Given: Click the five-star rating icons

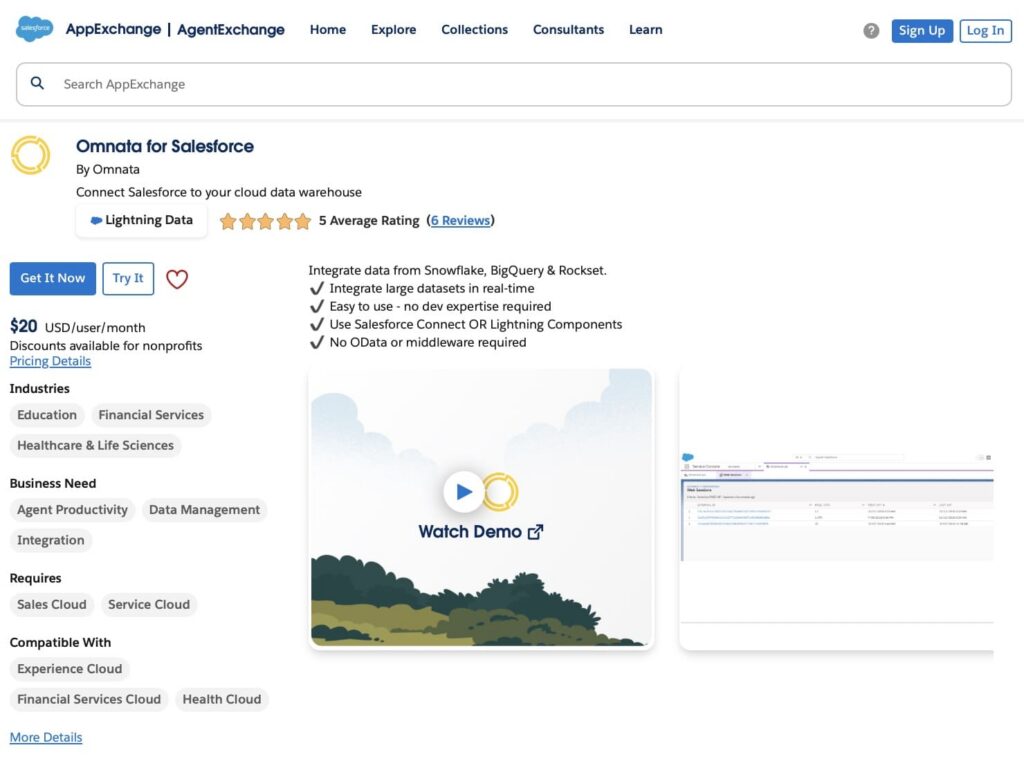Looking at the screenshot, I should [x=265, y=221].
